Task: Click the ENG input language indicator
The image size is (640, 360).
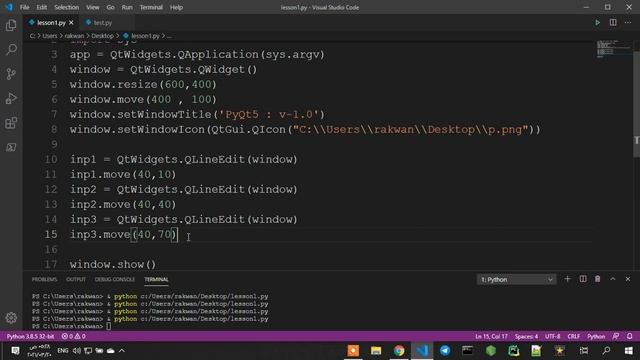Action: [x=63, y=351]
